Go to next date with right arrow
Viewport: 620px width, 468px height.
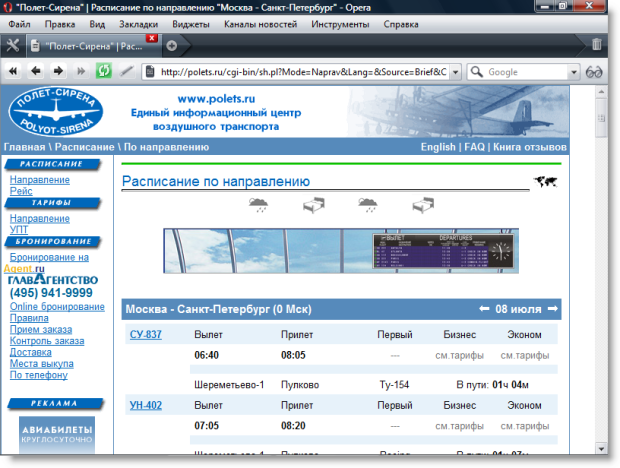[553, 309]
